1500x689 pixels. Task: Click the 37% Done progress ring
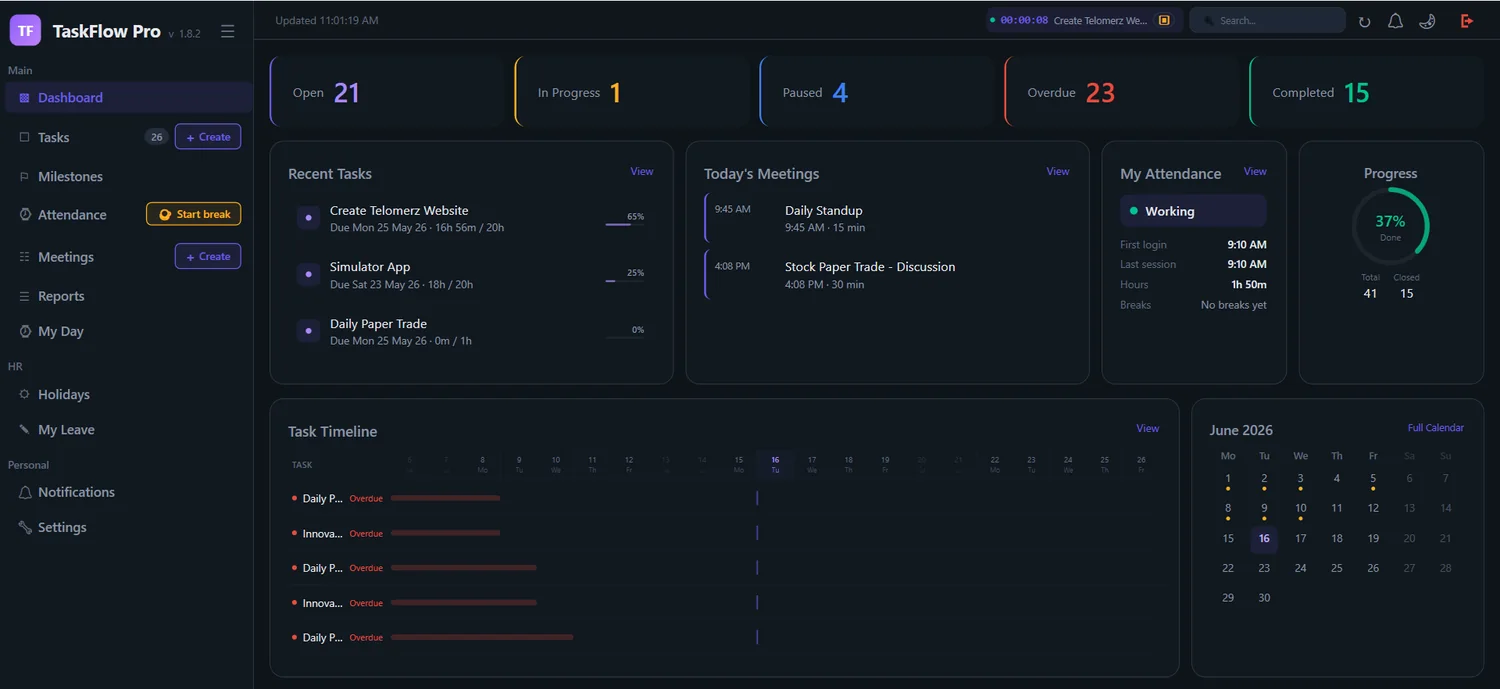pyautogui.click(x=1390, y=226)
